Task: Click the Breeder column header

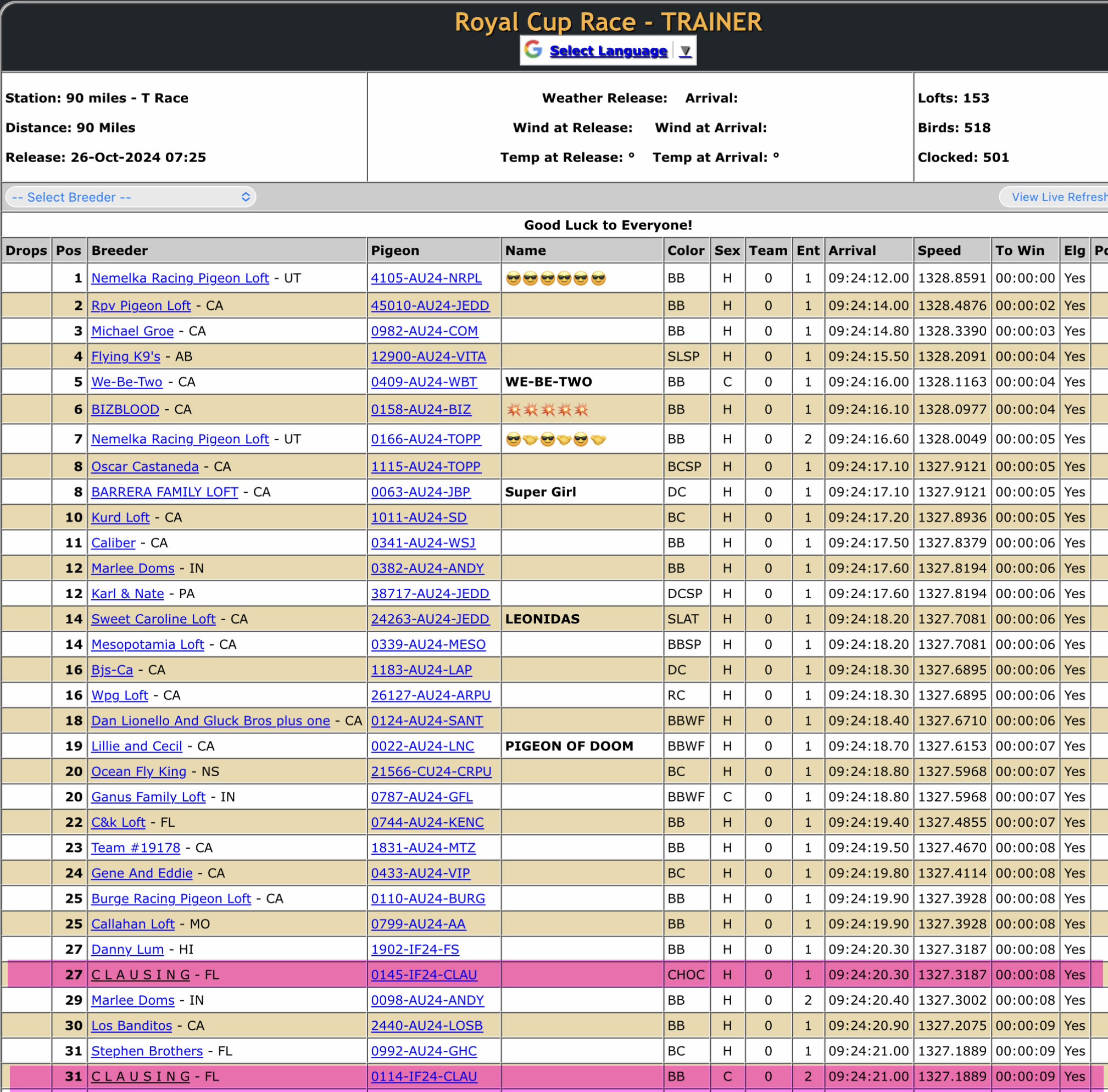Action: tap(227, 250)
